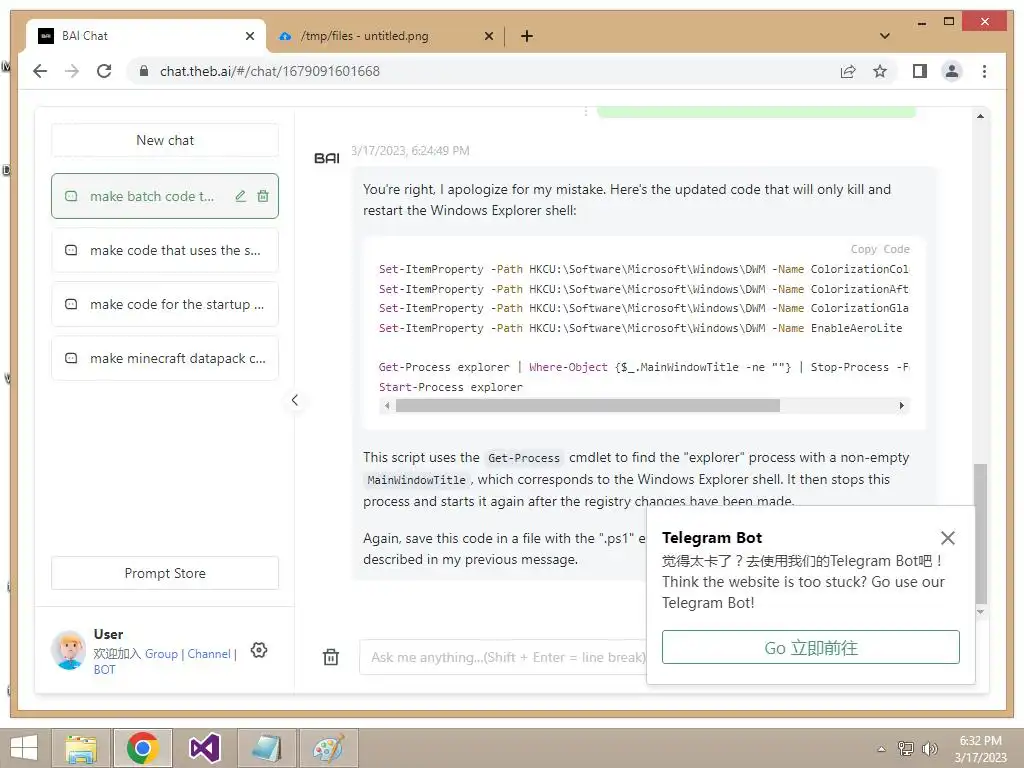Open the settings gear next to User
This screenshot has width=1024, height=768.
coord(259,650)
